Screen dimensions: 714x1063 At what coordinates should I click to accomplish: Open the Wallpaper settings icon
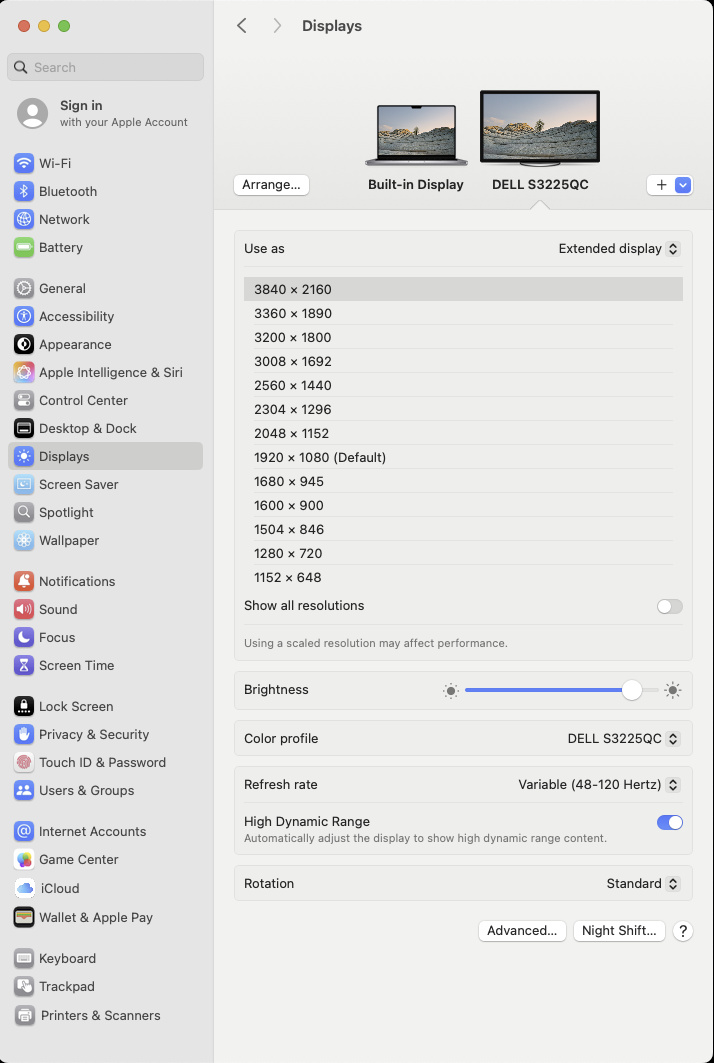24,540
